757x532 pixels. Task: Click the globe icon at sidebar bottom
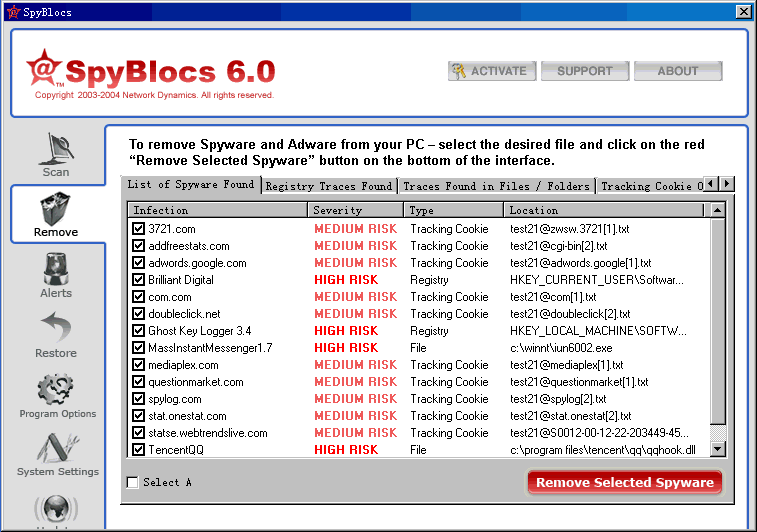56,509
